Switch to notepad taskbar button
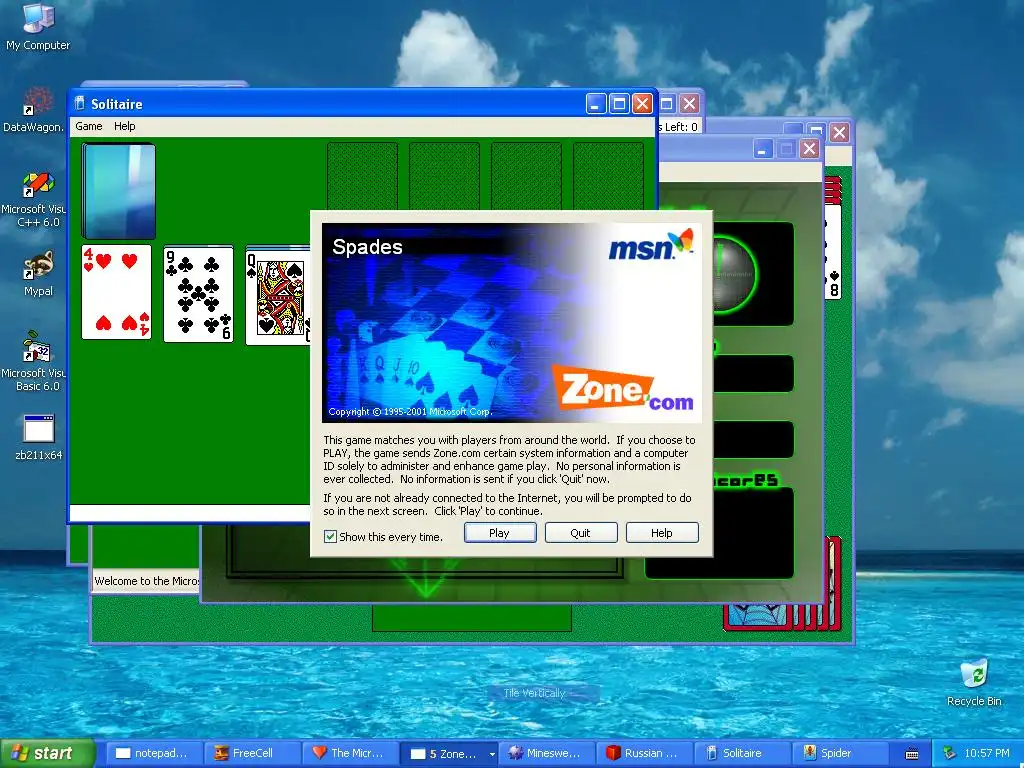This screenshot has height=768, width=1024. tap(153, 753)
